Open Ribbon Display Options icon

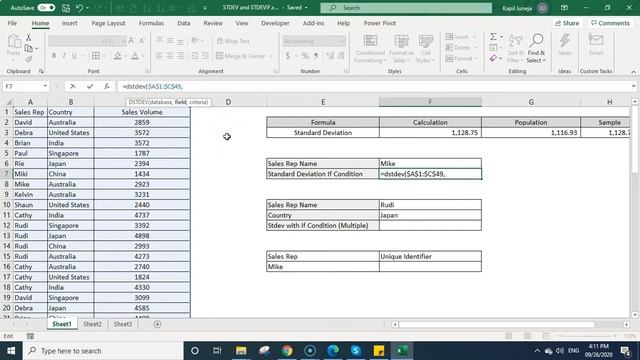(x=564, y=8)
